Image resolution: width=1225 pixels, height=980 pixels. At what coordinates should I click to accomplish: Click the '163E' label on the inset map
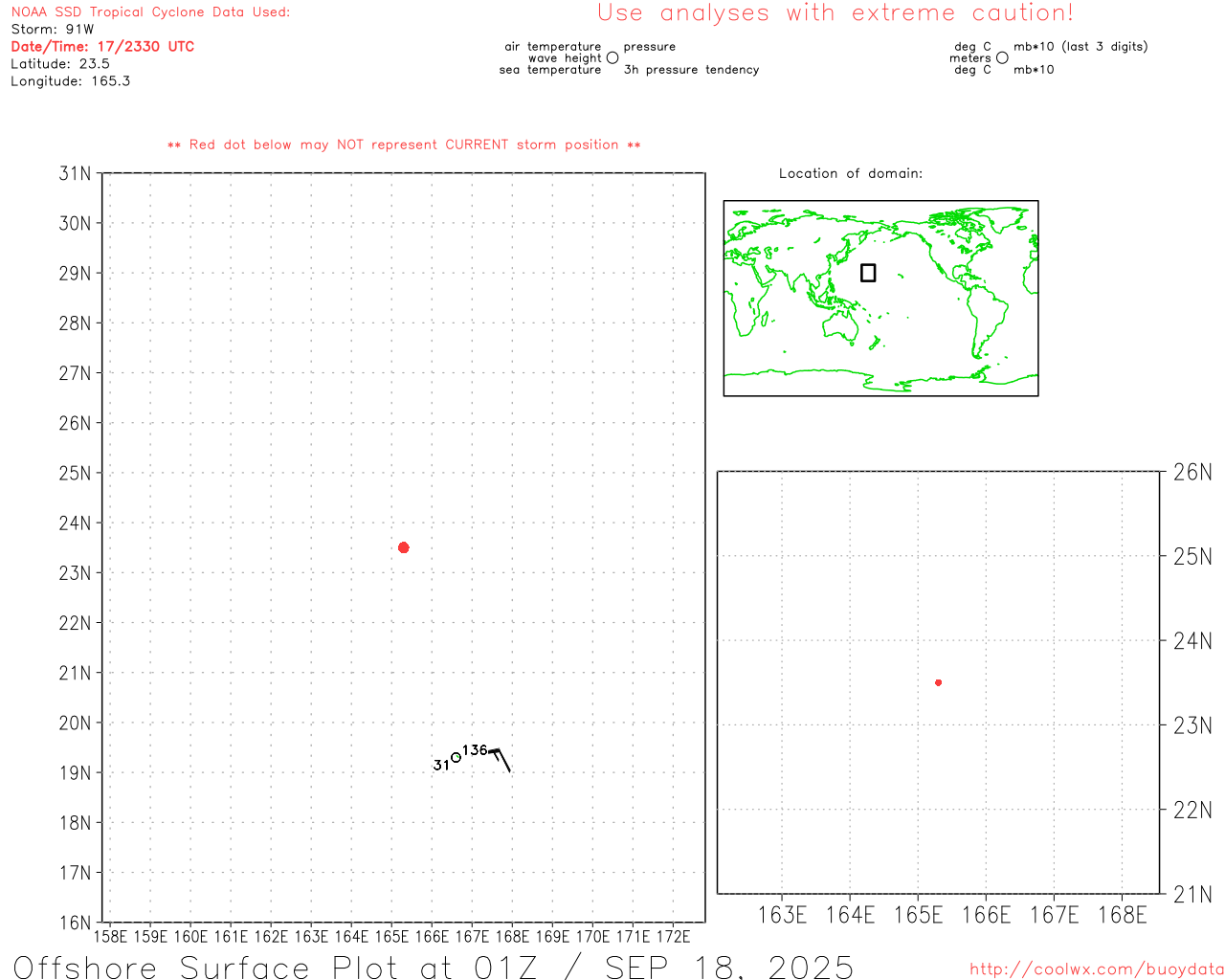click(782, 915)
